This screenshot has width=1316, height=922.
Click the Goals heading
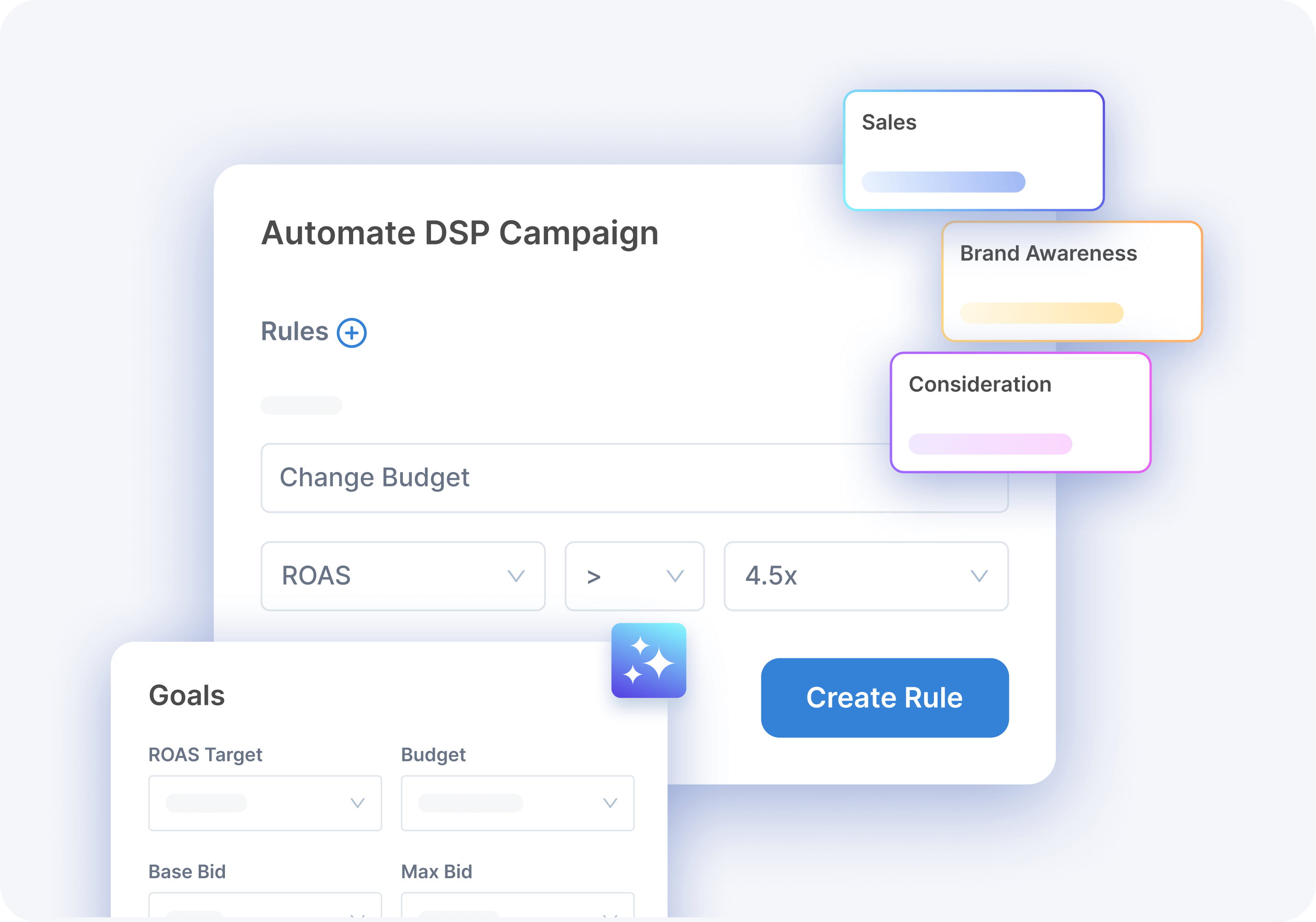pos(187,695)
